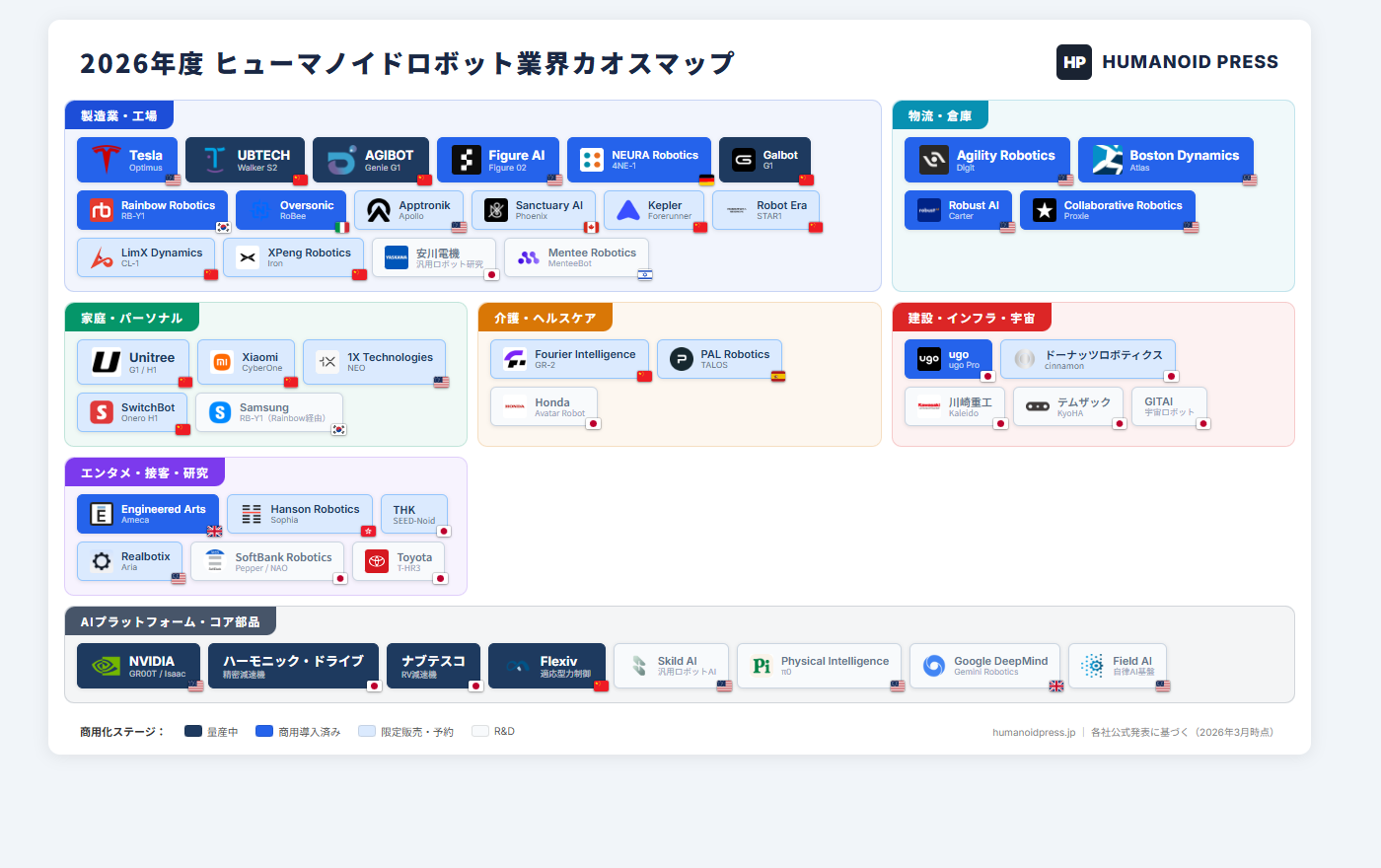This screenshot has width=1381, height=868.
Task: Select the AIプラットフォーム・コア部品 category tab
Action: tap(171, 621)
